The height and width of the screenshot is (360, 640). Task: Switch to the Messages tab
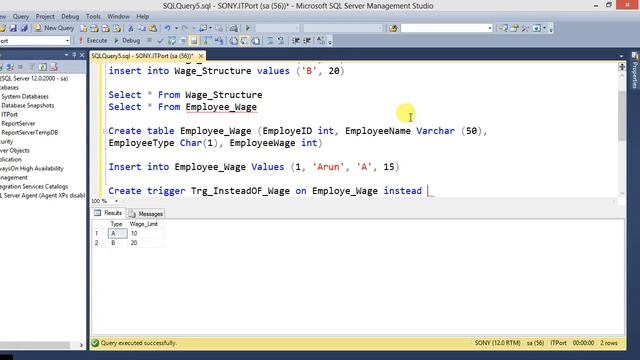[x=146, y=213]
